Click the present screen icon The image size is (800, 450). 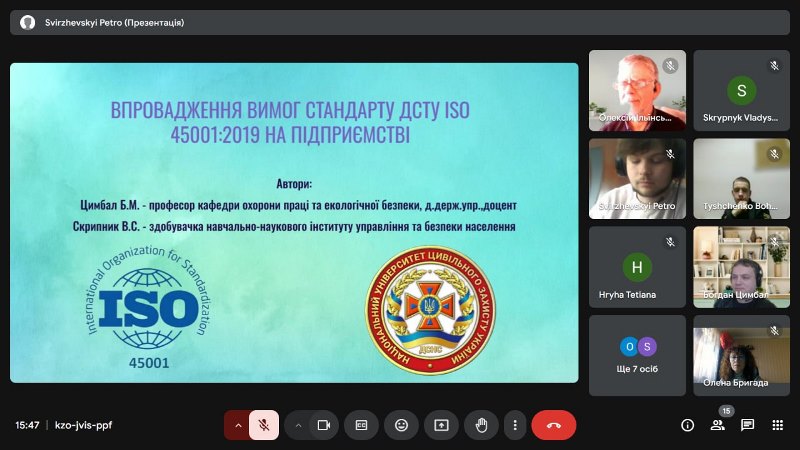point(441,425)
